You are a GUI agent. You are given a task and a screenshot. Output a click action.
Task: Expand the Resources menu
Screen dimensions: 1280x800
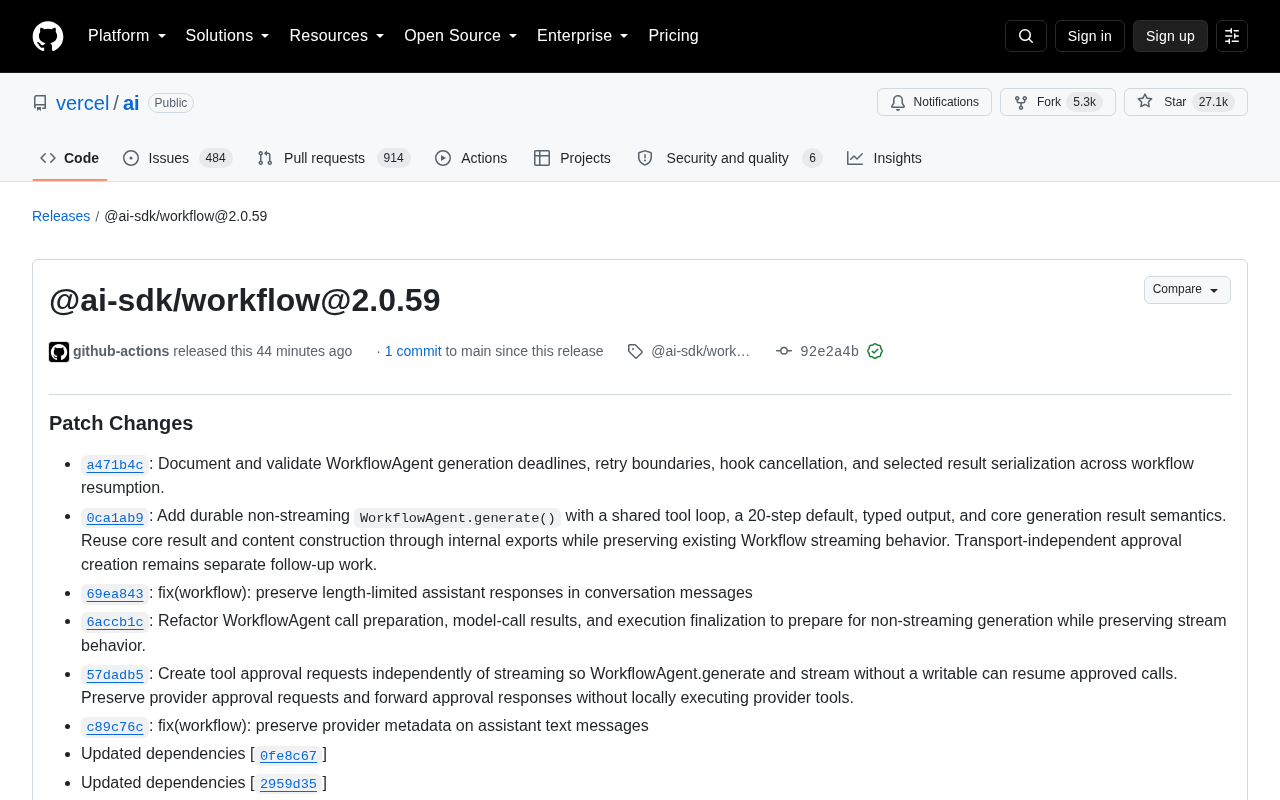coord(337,36)
